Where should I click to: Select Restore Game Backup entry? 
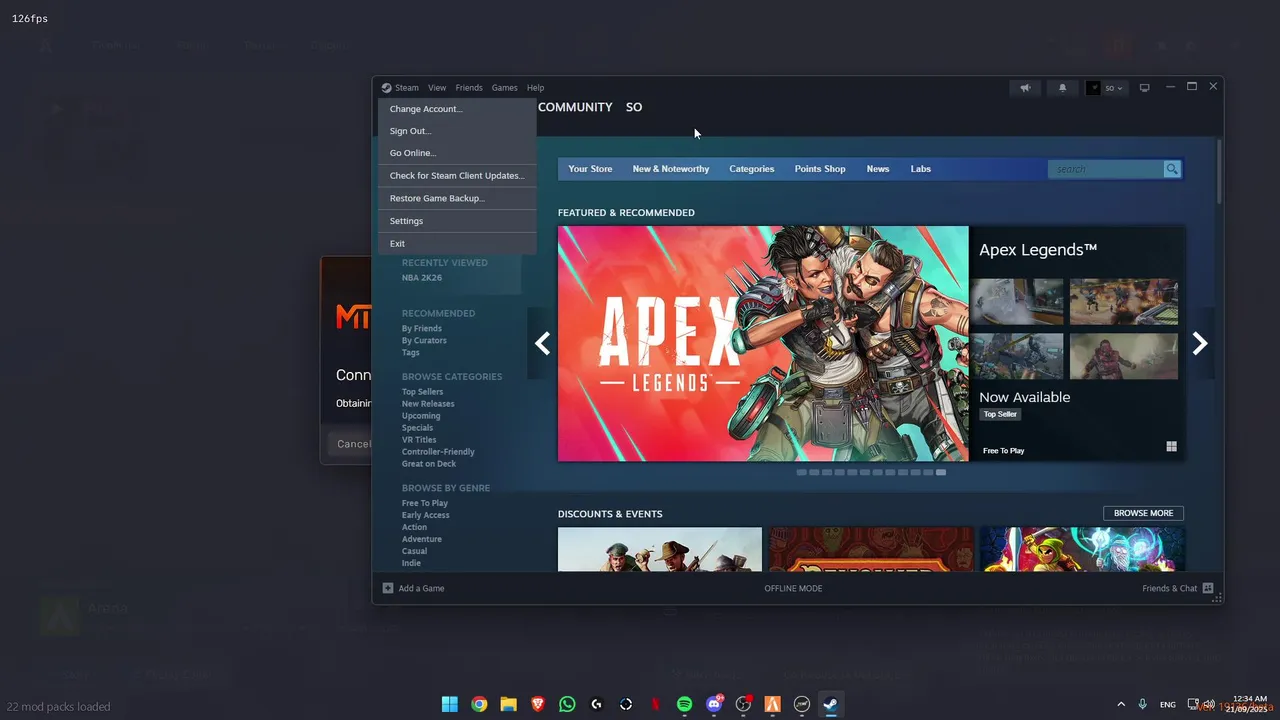[x=457, y=198]
